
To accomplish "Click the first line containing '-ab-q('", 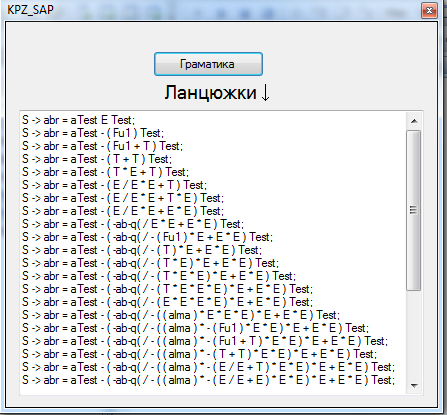I will point(133,224).
